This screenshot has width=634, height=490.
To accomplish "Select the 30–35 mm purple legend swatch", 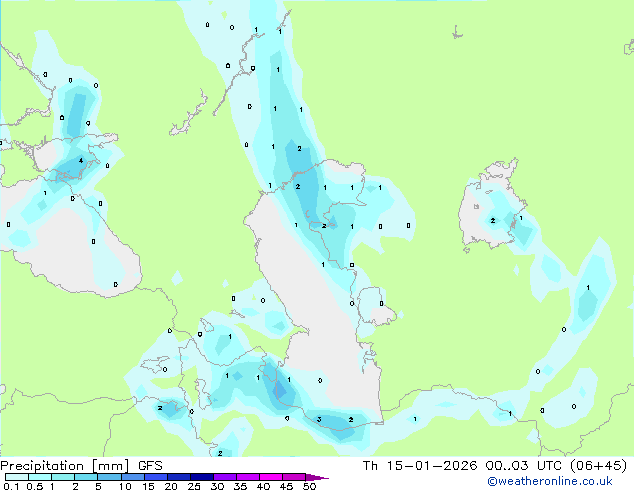I will pyautogui.click(x=224, y=477).
